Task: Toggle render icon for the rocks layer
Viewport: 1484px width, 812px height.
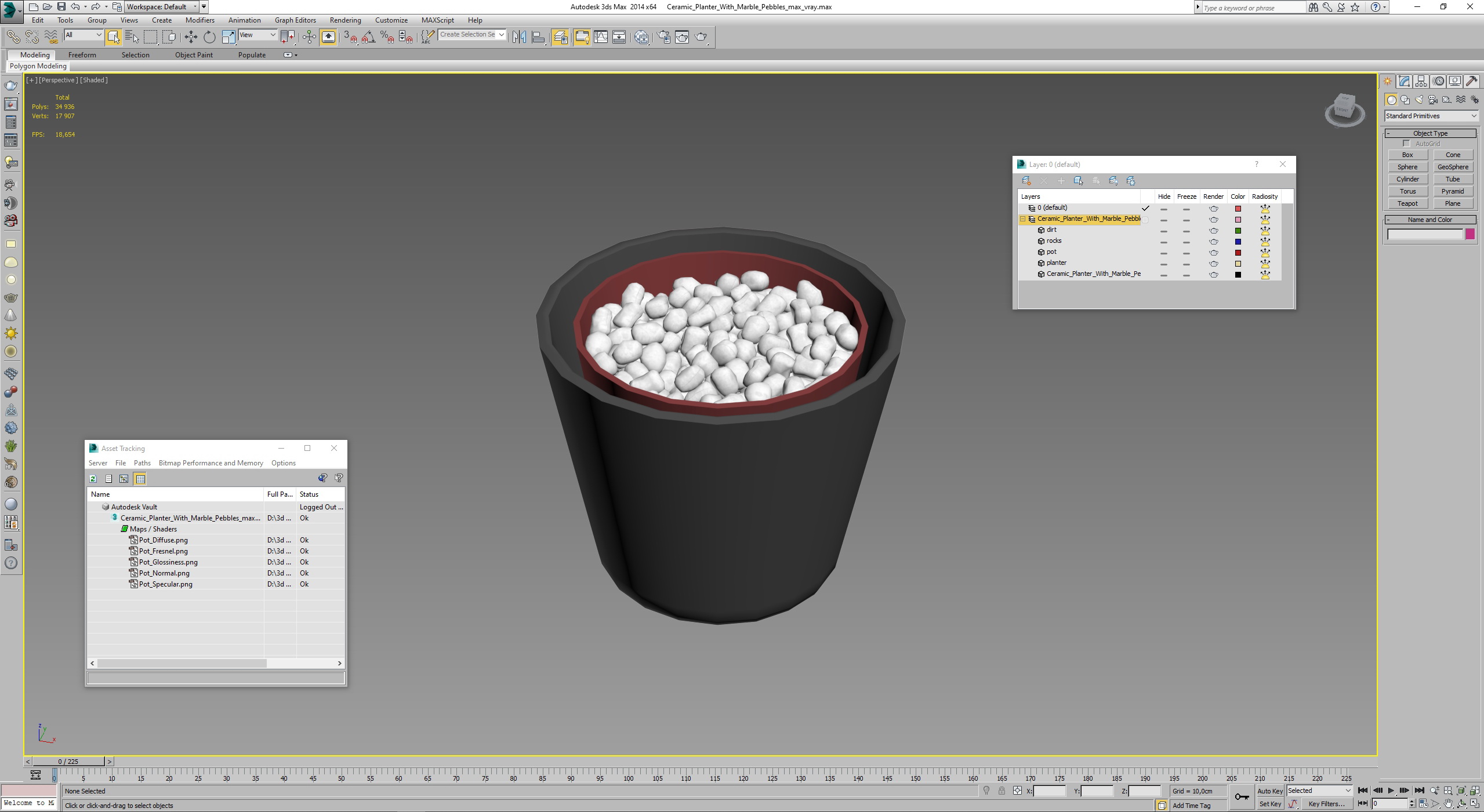Action: tap(1213, 242)
